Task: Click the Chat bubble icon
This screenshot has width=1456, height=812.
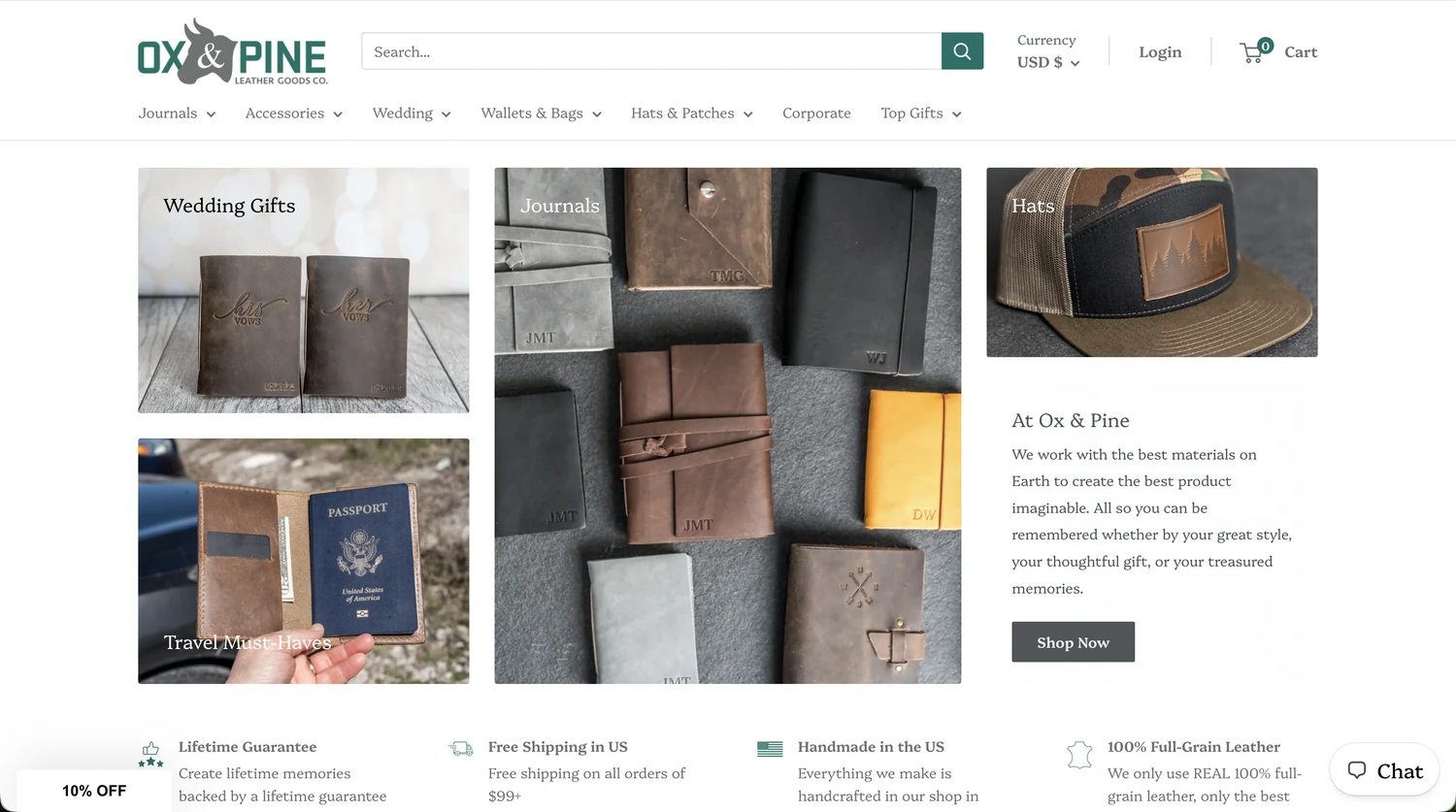Action: pos(1357,770)
